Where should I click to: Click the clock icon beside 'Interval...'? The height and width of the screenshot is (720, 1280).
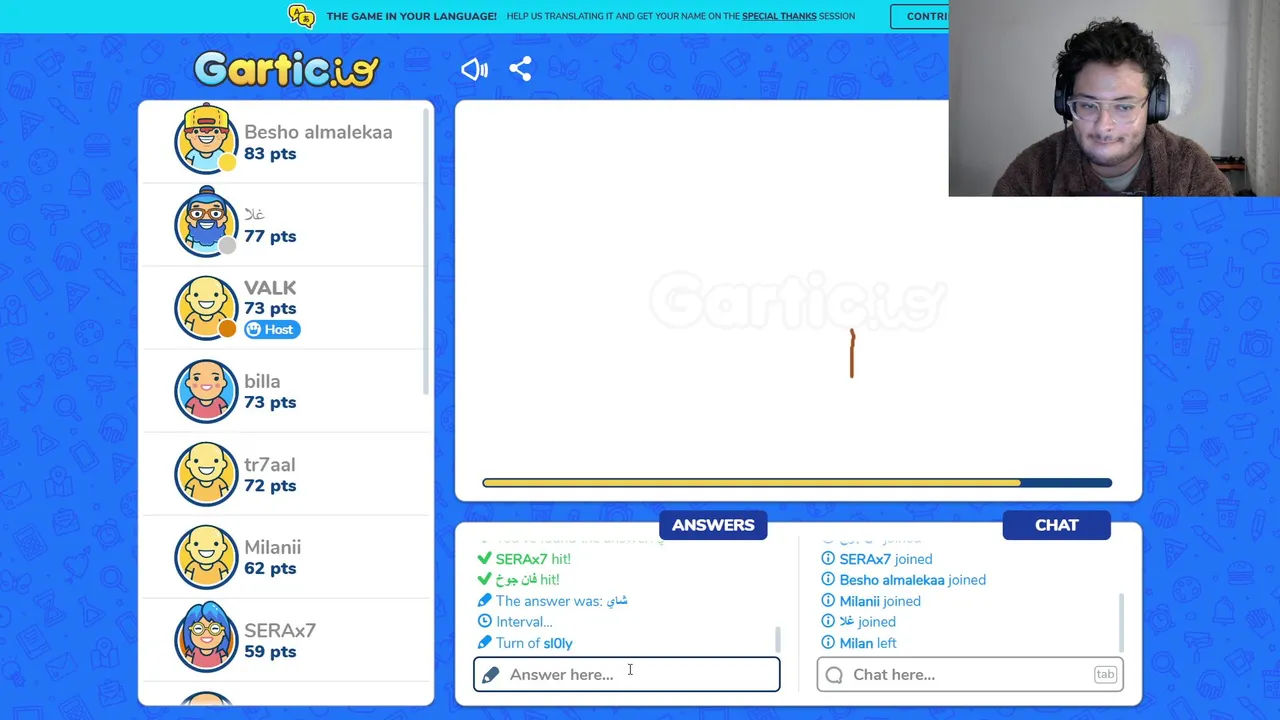pos(484,622)
